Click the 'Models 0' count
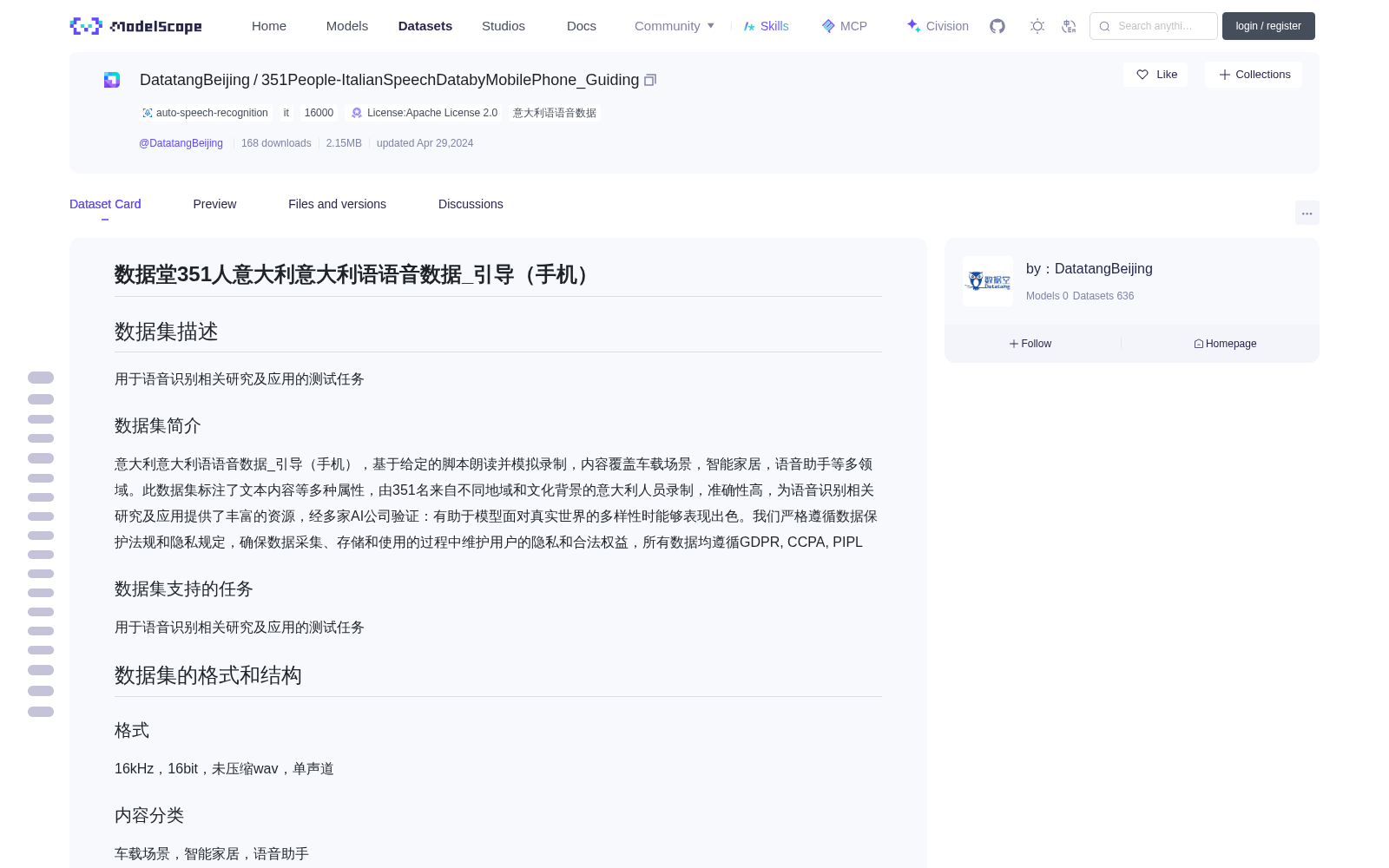This screenshot has width=1389, height=868. point(1047,296)
